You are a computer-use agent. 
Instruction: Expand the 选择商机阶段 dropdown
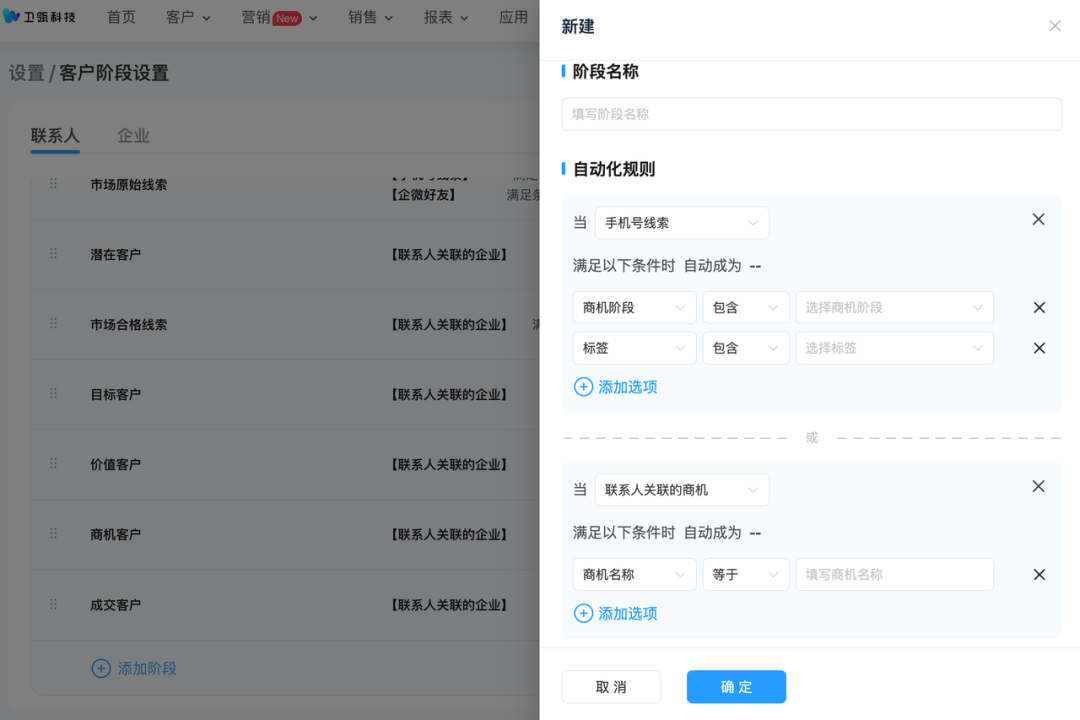[x=894, y=308]
